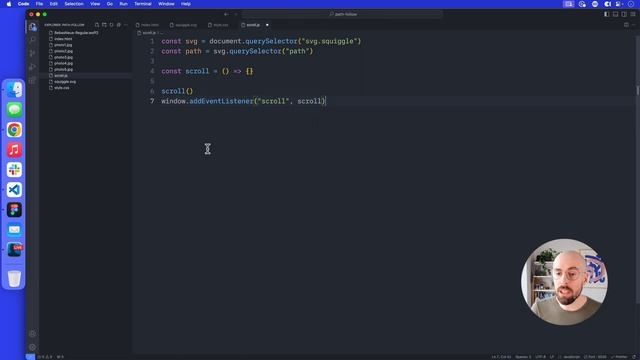Select scroll.js in the Explorer file list

[61, 76]
